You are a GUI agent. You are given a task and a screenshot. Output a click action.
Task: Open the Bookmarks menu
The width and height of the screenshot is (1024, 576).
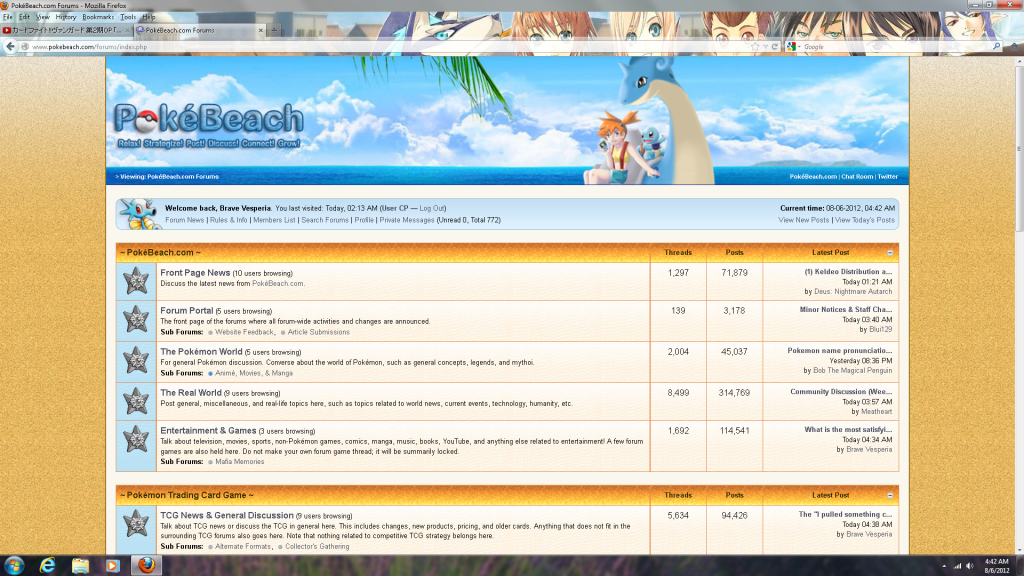click(98, 17)
